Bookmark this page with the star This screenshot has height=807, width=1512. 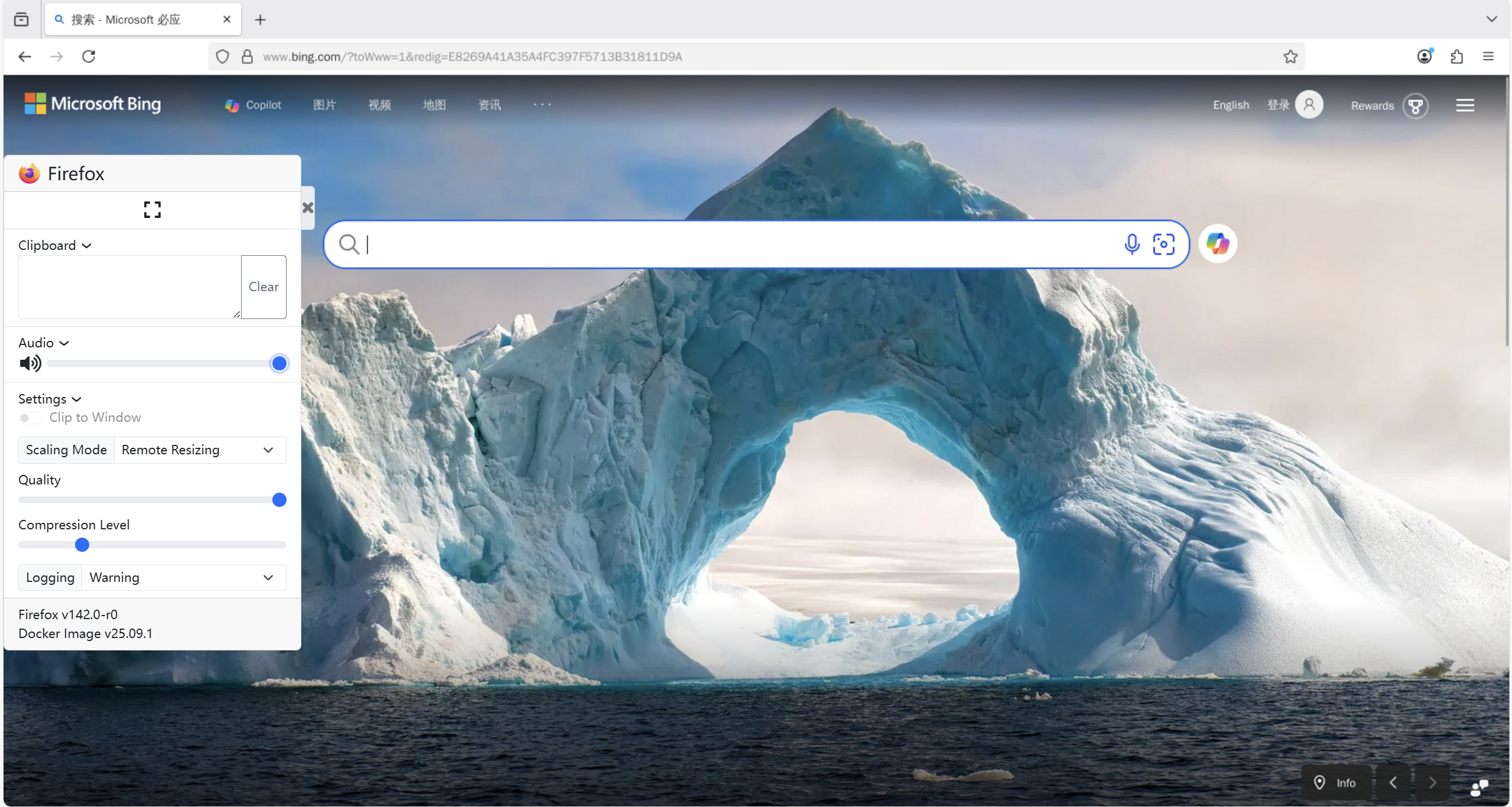tap(1290, 56)
